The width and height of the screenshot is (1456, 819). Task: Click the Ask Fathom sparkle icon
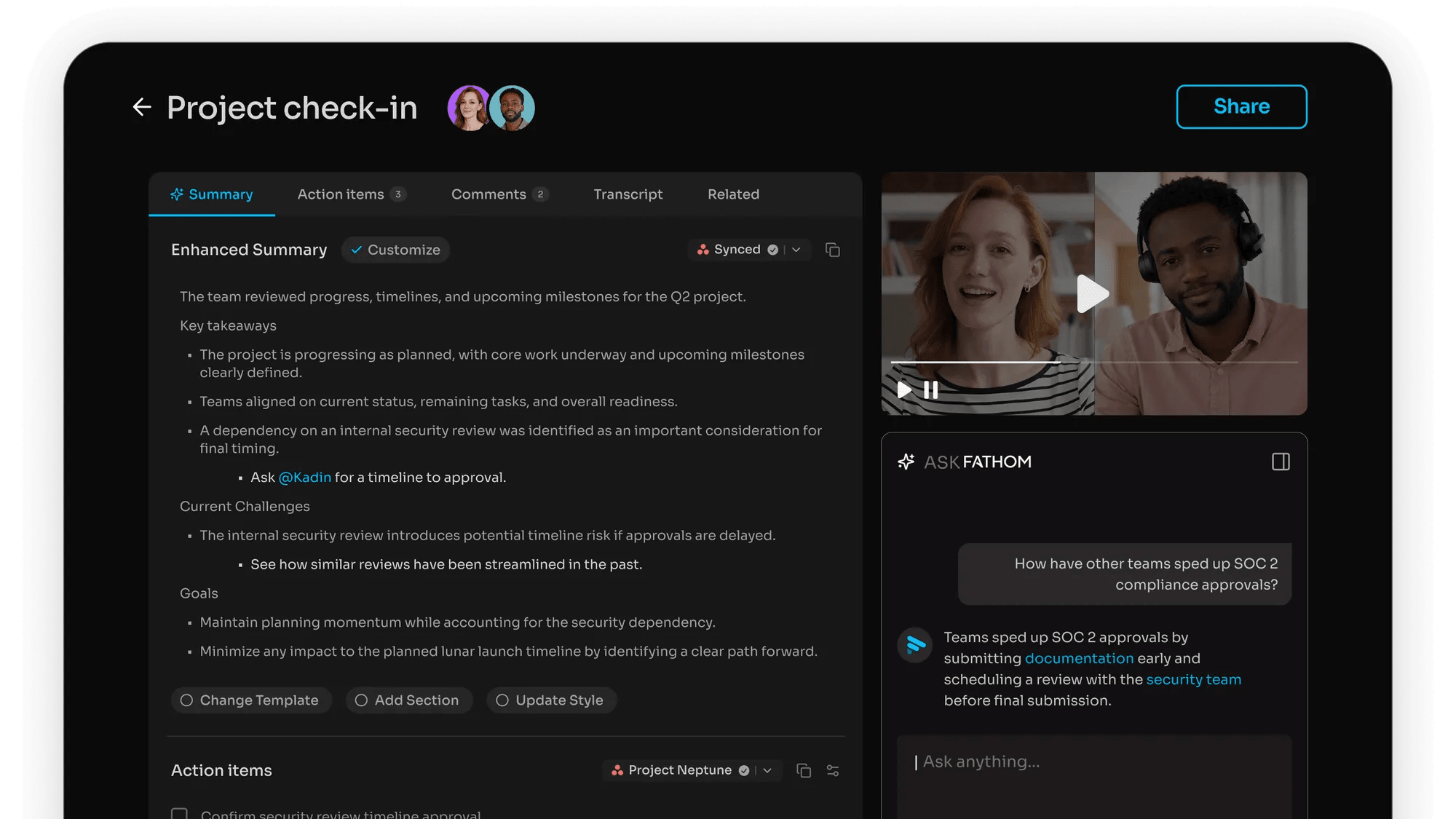[906, 462]
